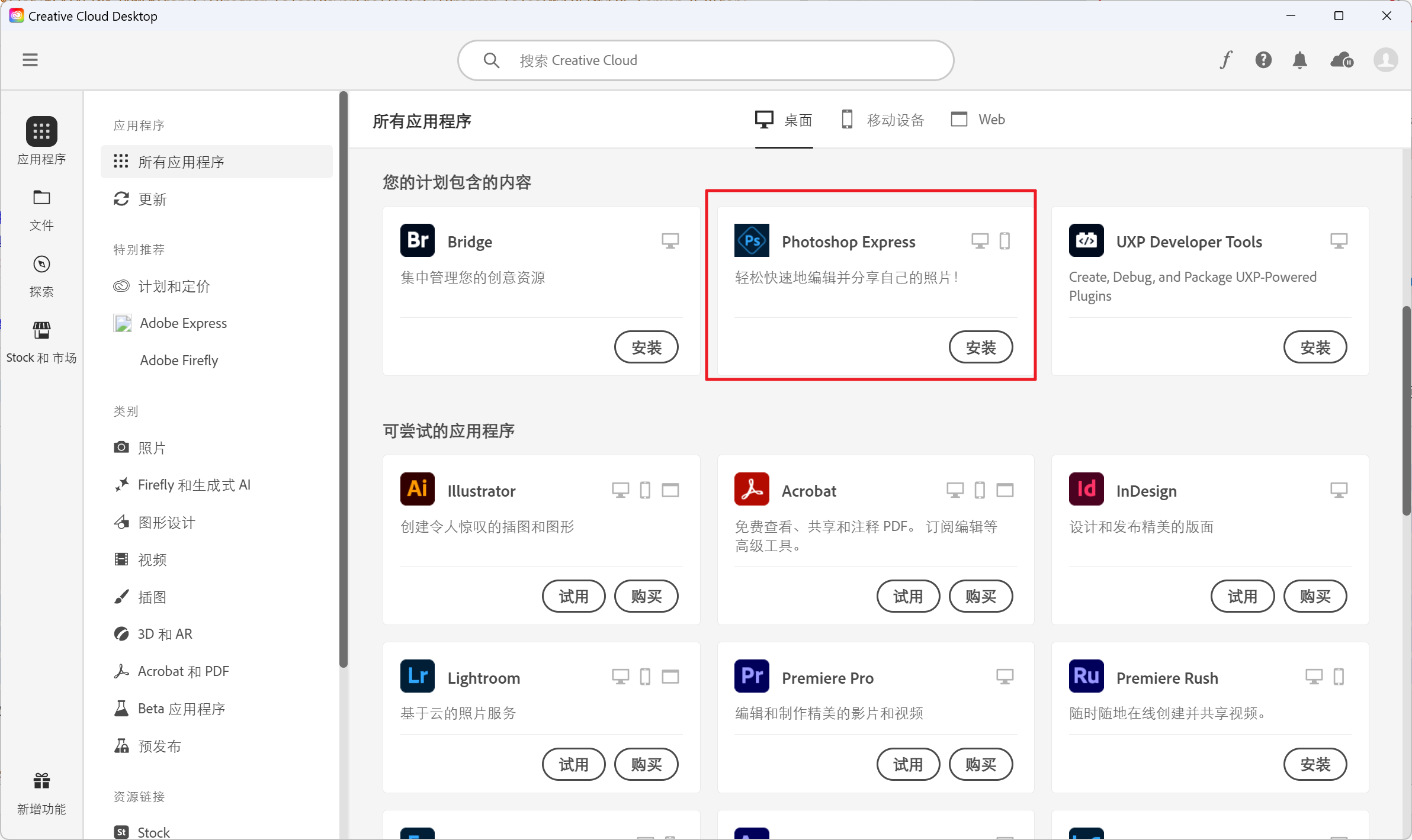
Task: Start Acrobat 试用 trial
Action: tap(908, 596)
